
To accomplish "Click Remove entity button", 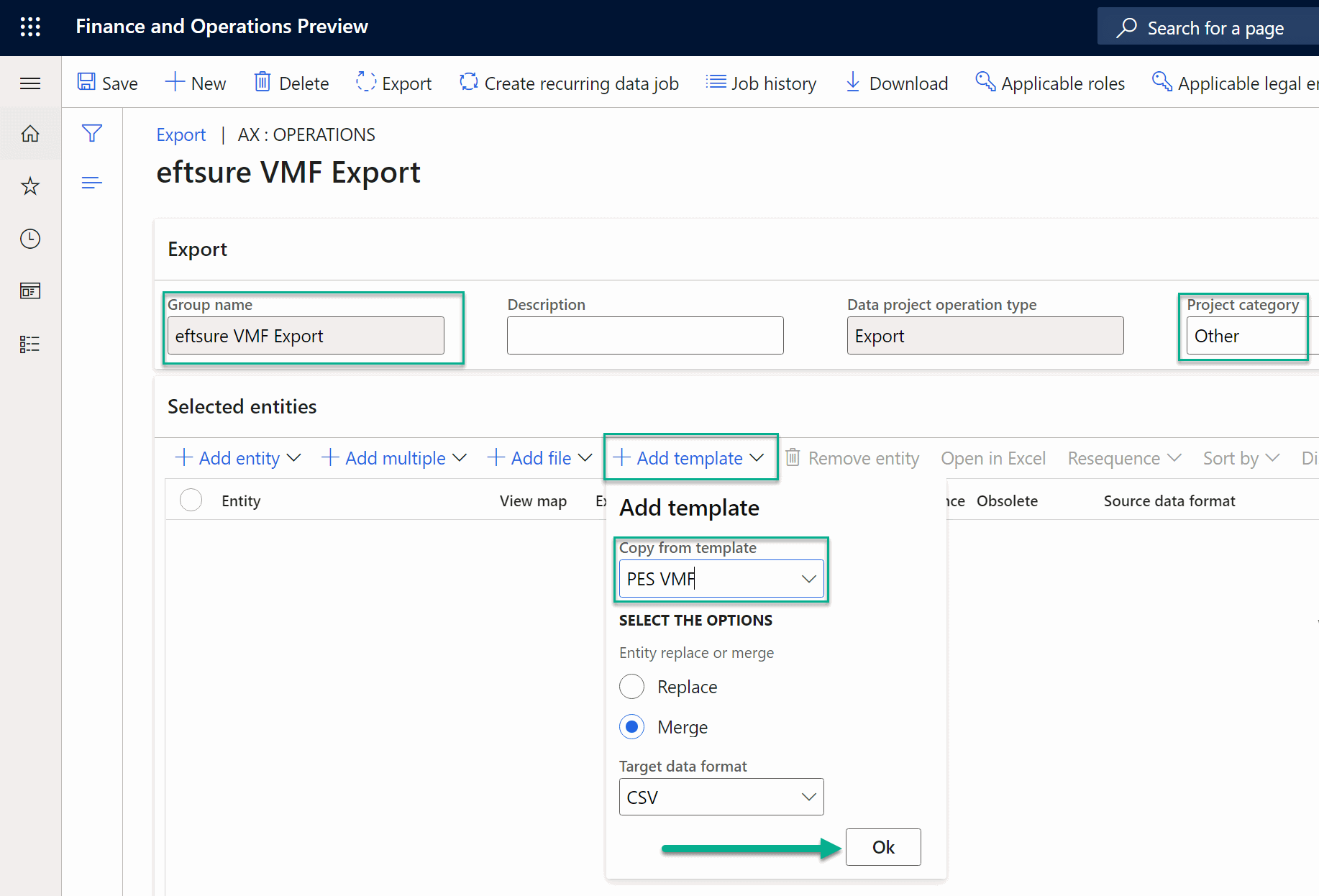I will (x=852, y=458).
